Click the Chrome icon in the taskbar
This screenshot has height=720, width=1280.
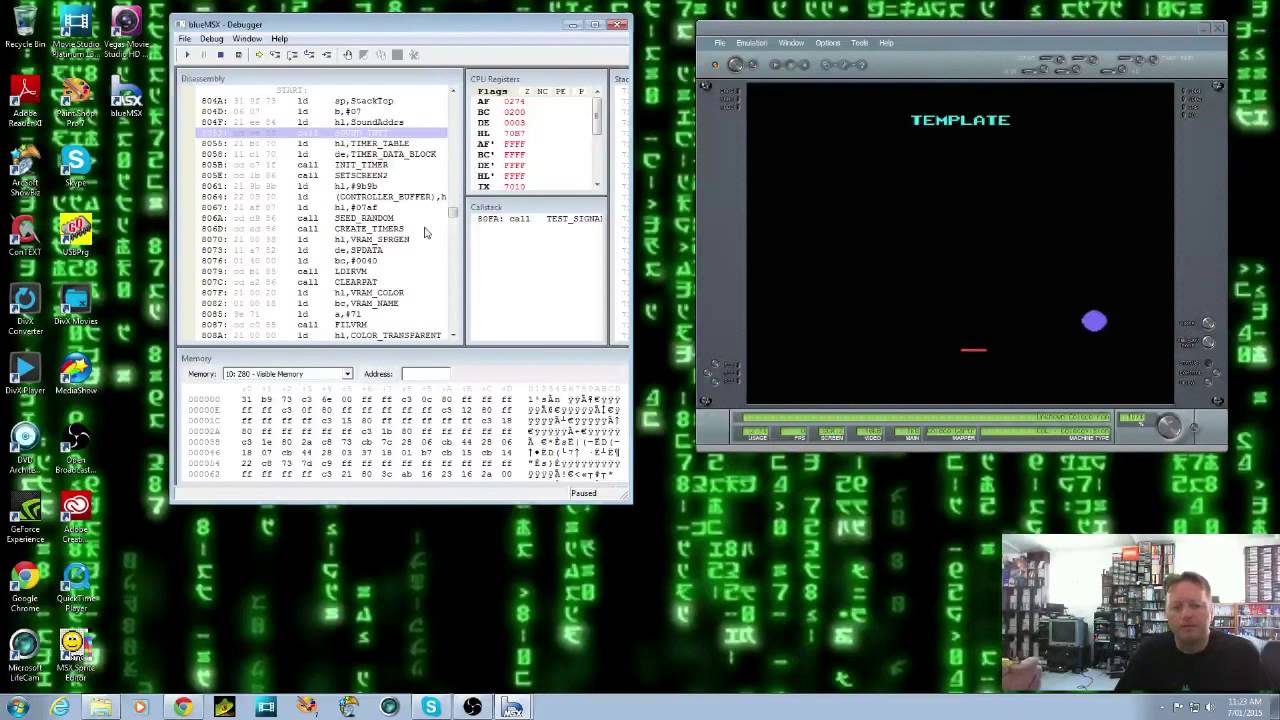[x=182, y=707]
